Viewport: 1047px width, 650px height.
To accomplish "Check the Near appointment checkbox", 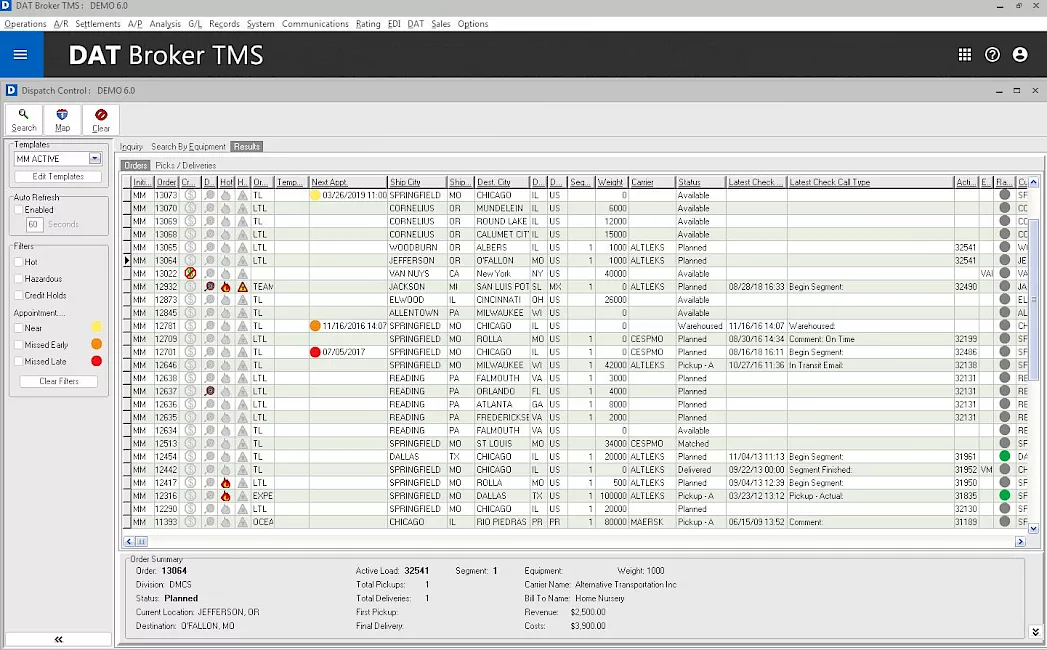I will coord(19,328).
